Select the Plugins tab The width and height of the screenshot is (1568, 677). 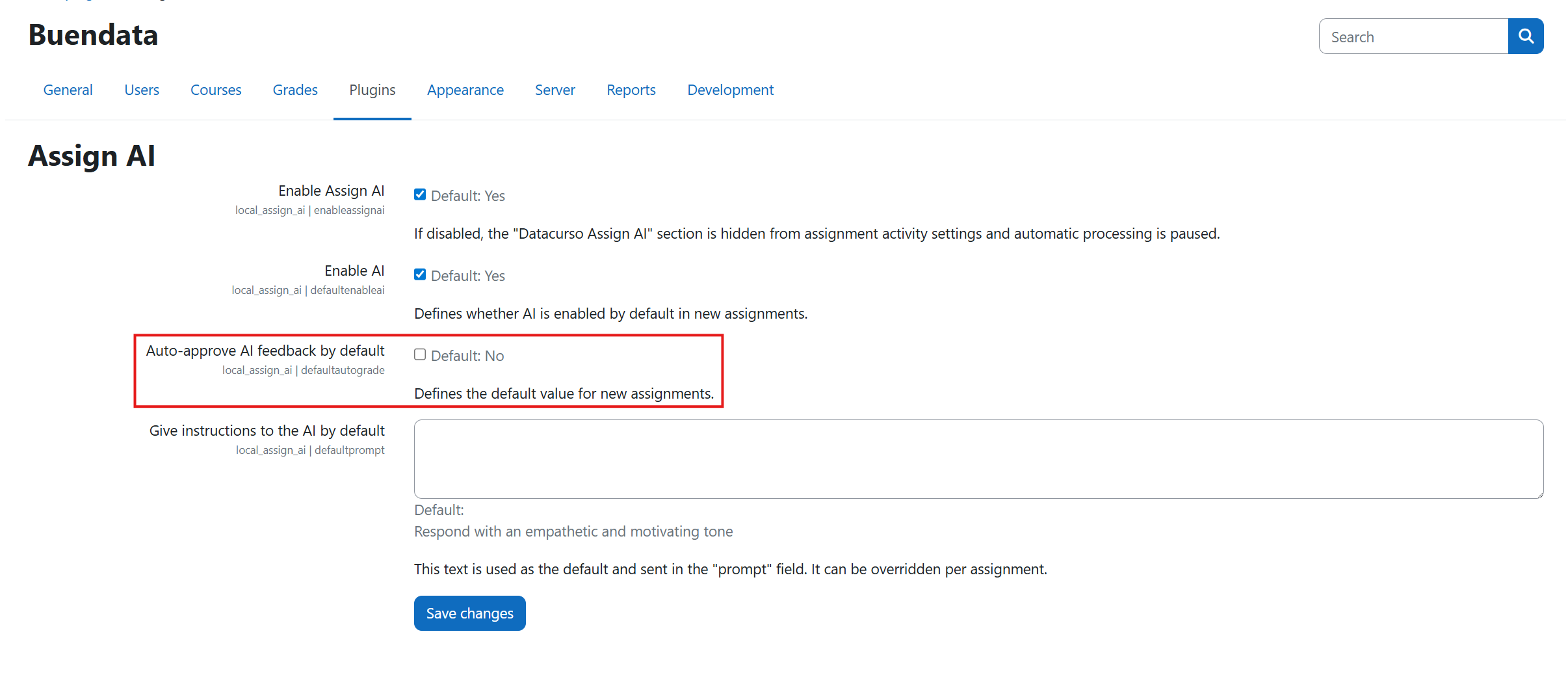(x=372, y=90)
